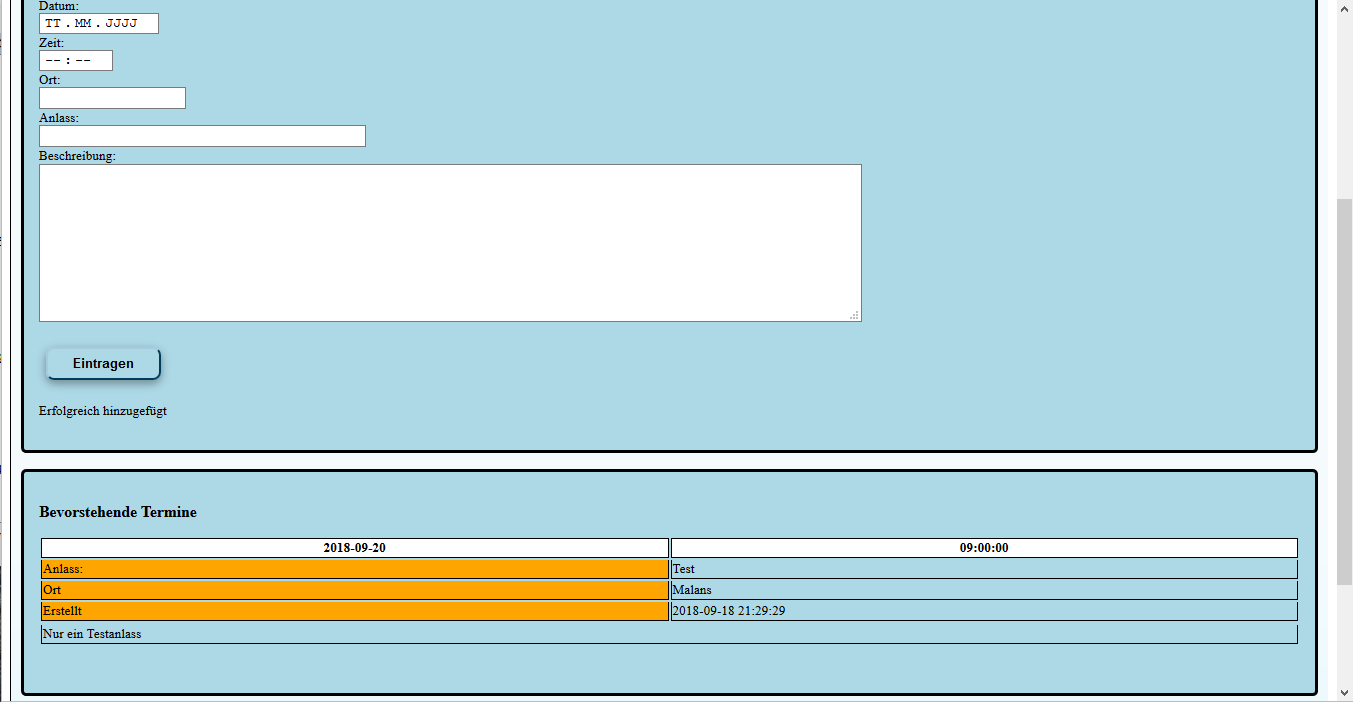Focus the Anlass text input in the form
1353x702 pixels.
[x=202, y=136]
